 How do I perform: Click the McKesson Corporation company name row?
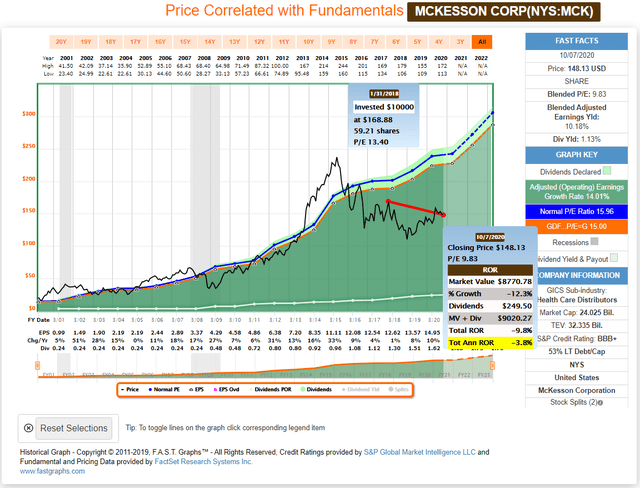[576, 390]
